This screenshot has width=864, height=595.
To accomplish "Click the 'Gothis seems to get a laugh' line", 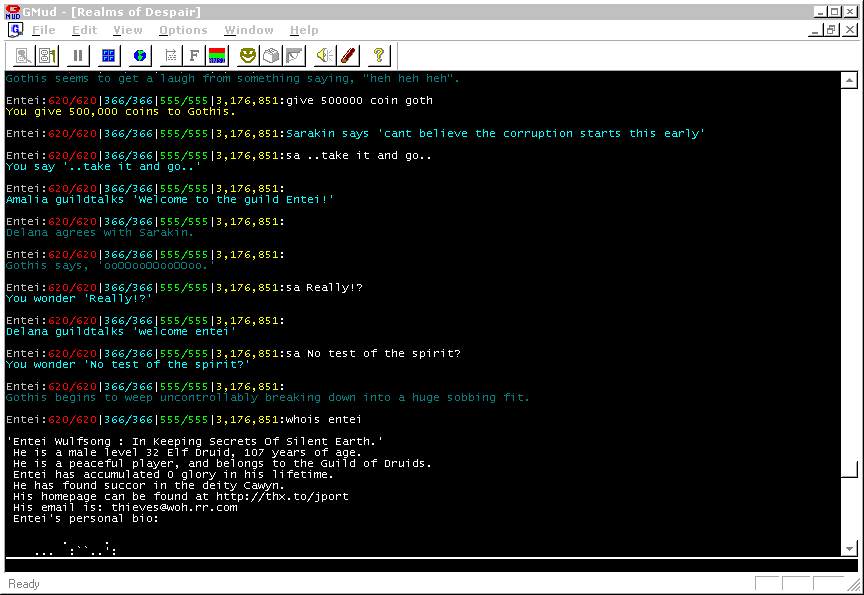I will (x=233, y=79).
